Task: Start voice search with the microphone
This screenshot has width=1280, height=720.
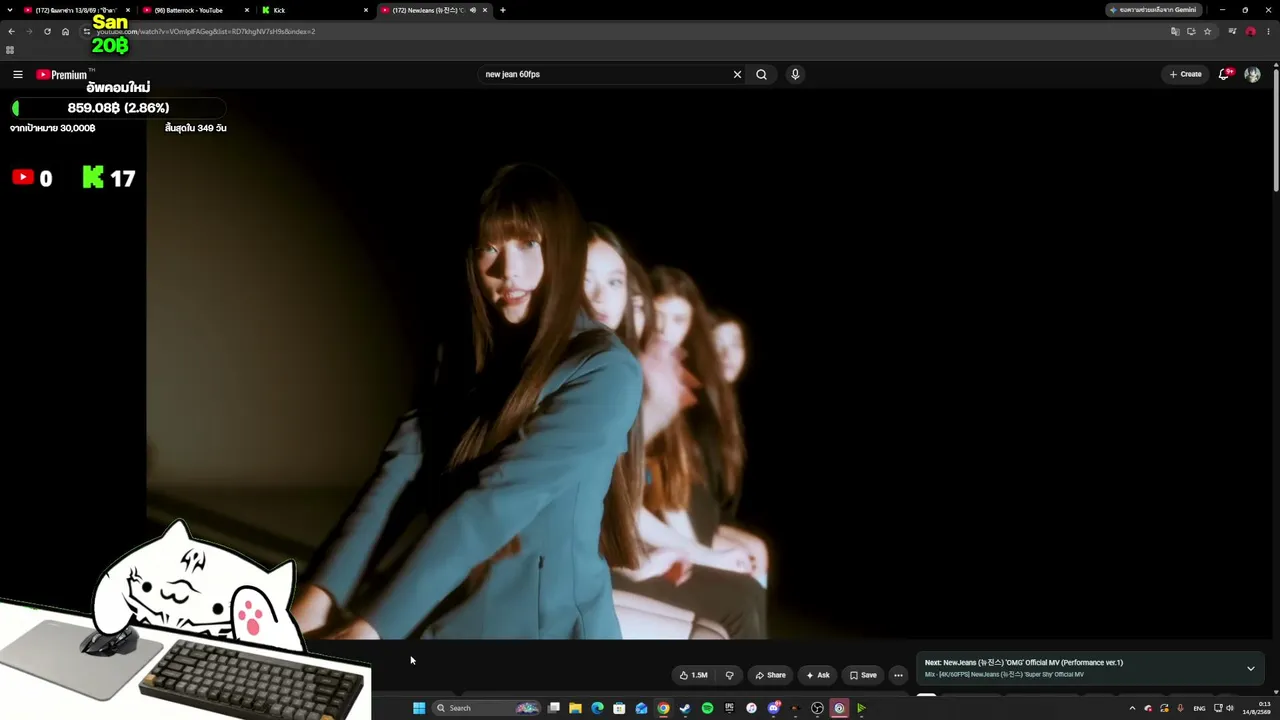Action: [795, 74]
